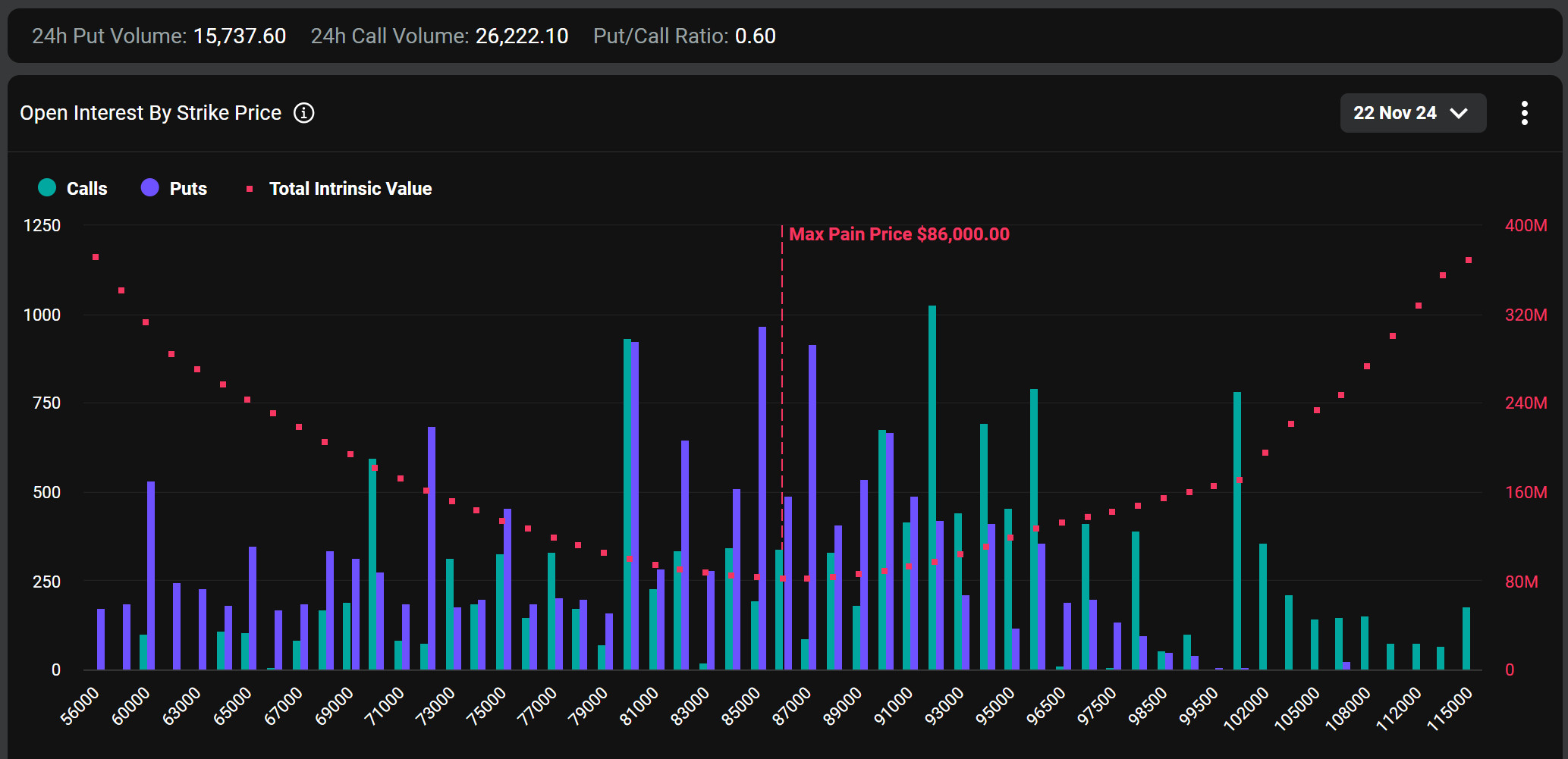1568x759 pixels.
Task: Click the 60000 strike axis label
Action: point(131,705)
